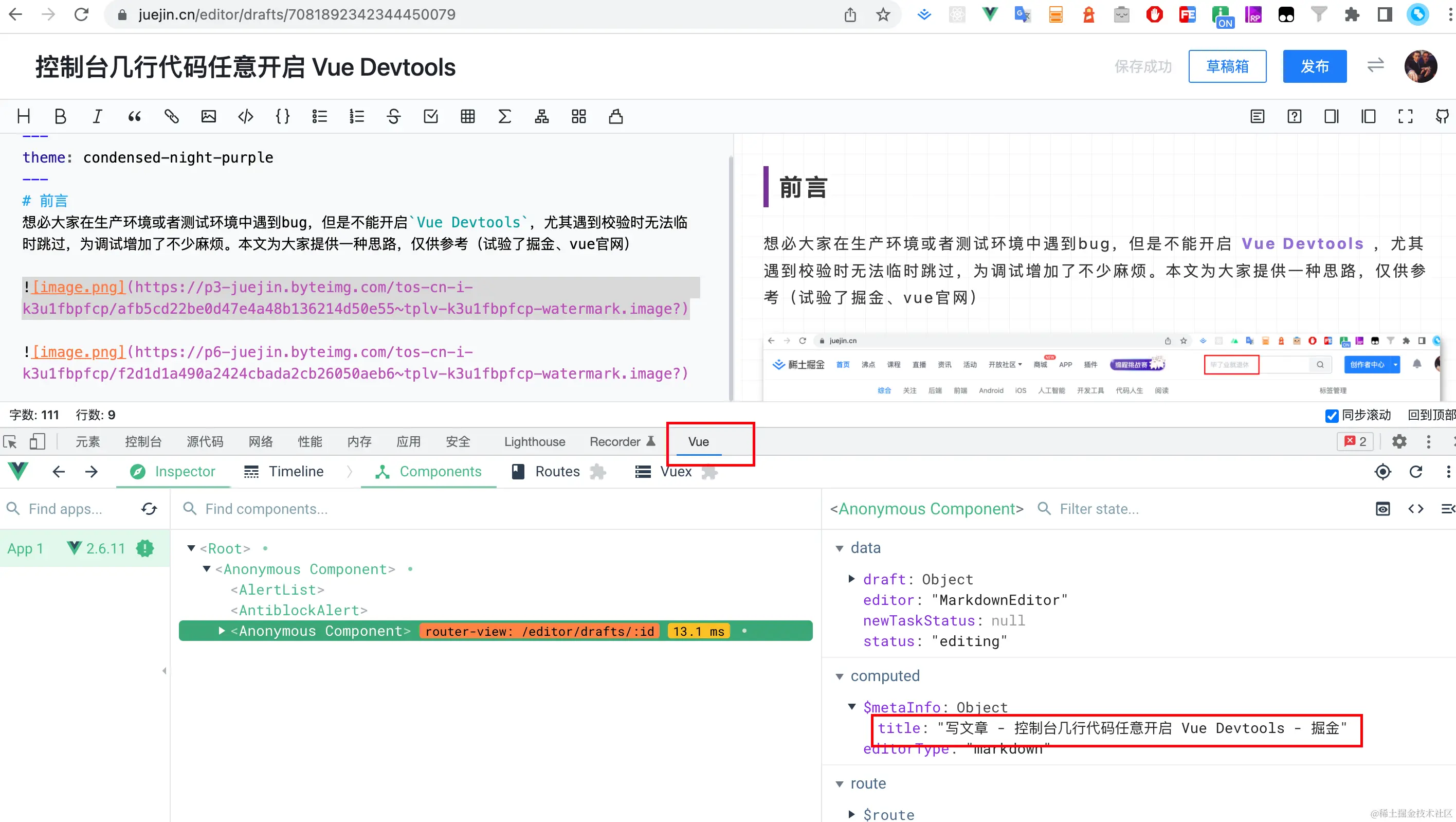Click the Inspector button in Vue devtools
The image size is (1456, 822).
point(173,472)
